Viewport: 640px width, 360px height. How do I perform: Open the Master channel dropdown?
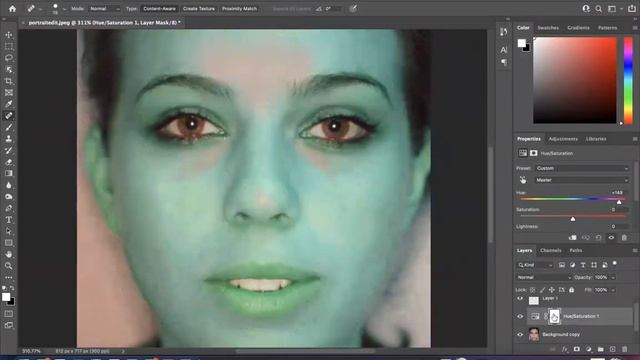[x=582, y=180]
